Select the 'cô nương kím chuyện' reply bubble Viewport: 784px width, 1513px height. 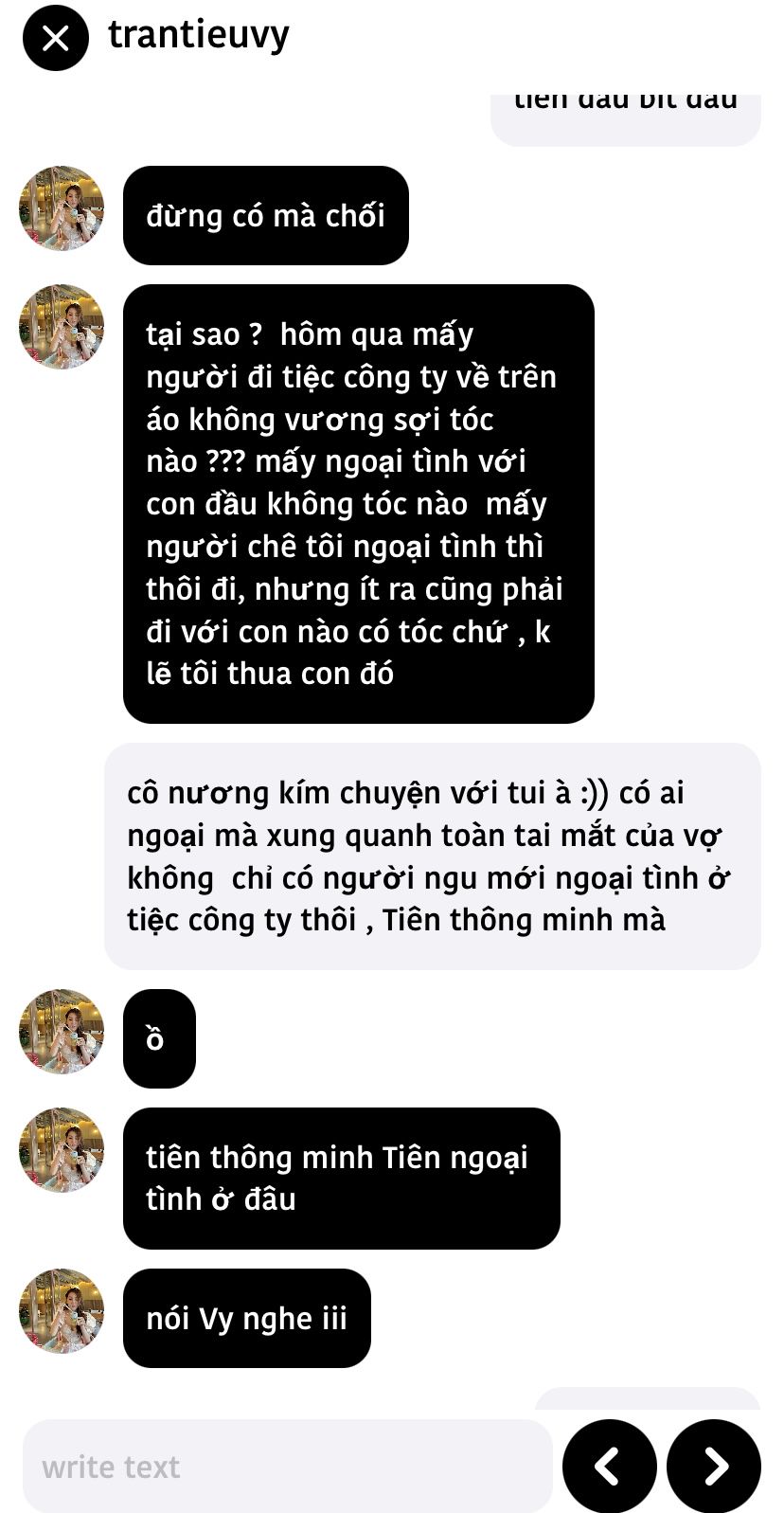tap(433, 856)
